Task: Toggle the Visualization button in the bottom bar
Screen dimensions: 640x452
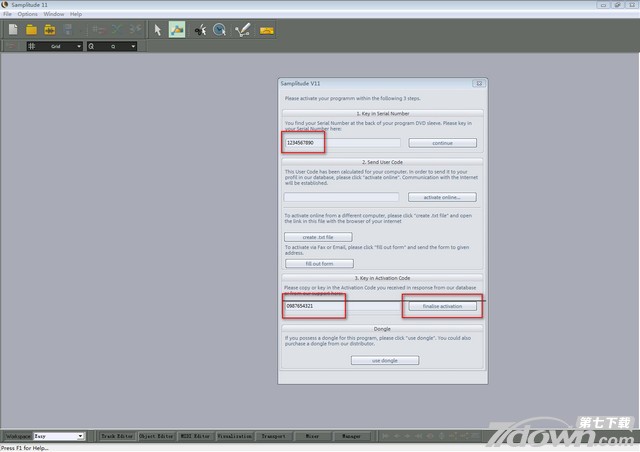Action: (235, 436)
